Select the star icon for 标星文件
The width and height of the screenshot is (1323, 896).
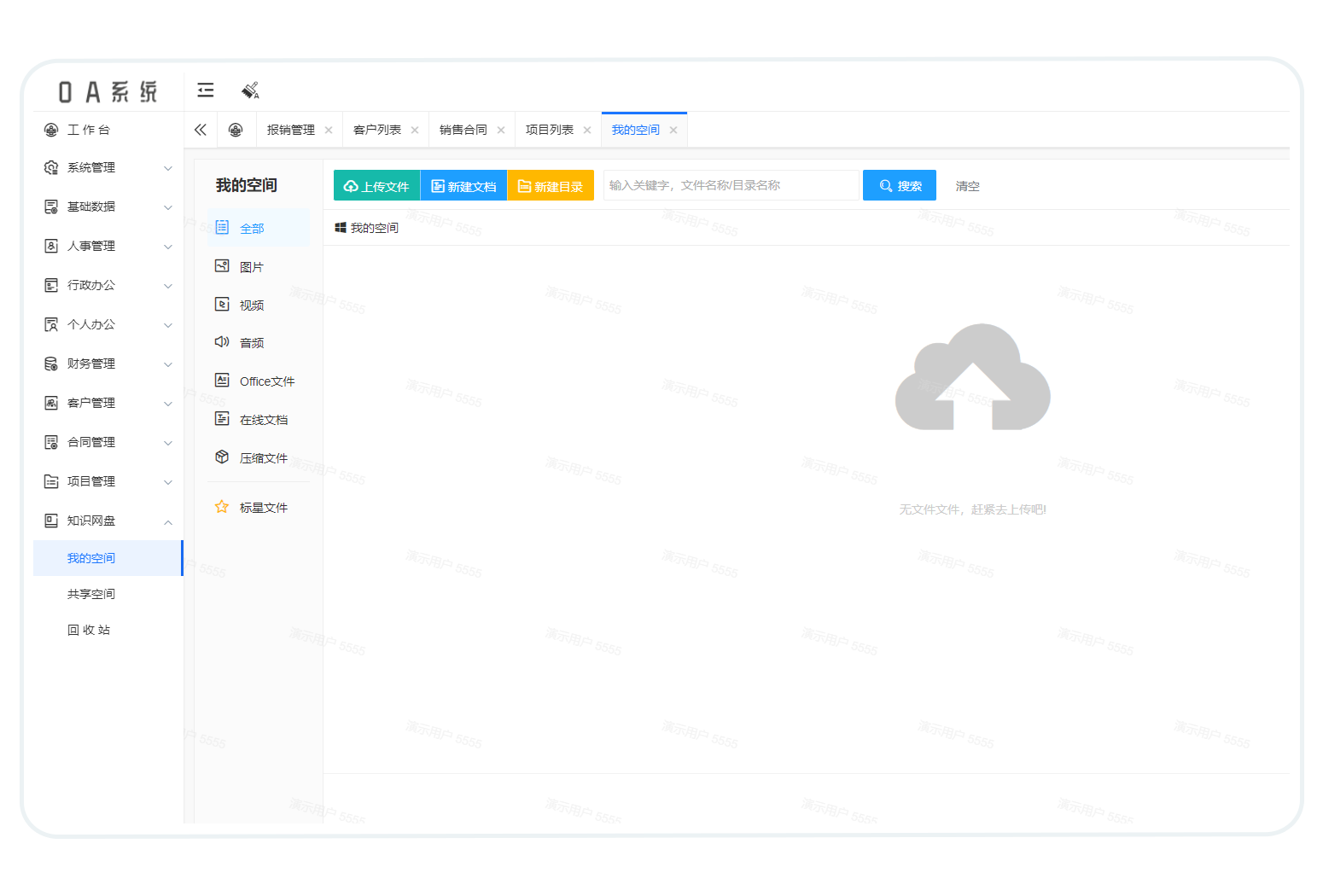(222, 507)
